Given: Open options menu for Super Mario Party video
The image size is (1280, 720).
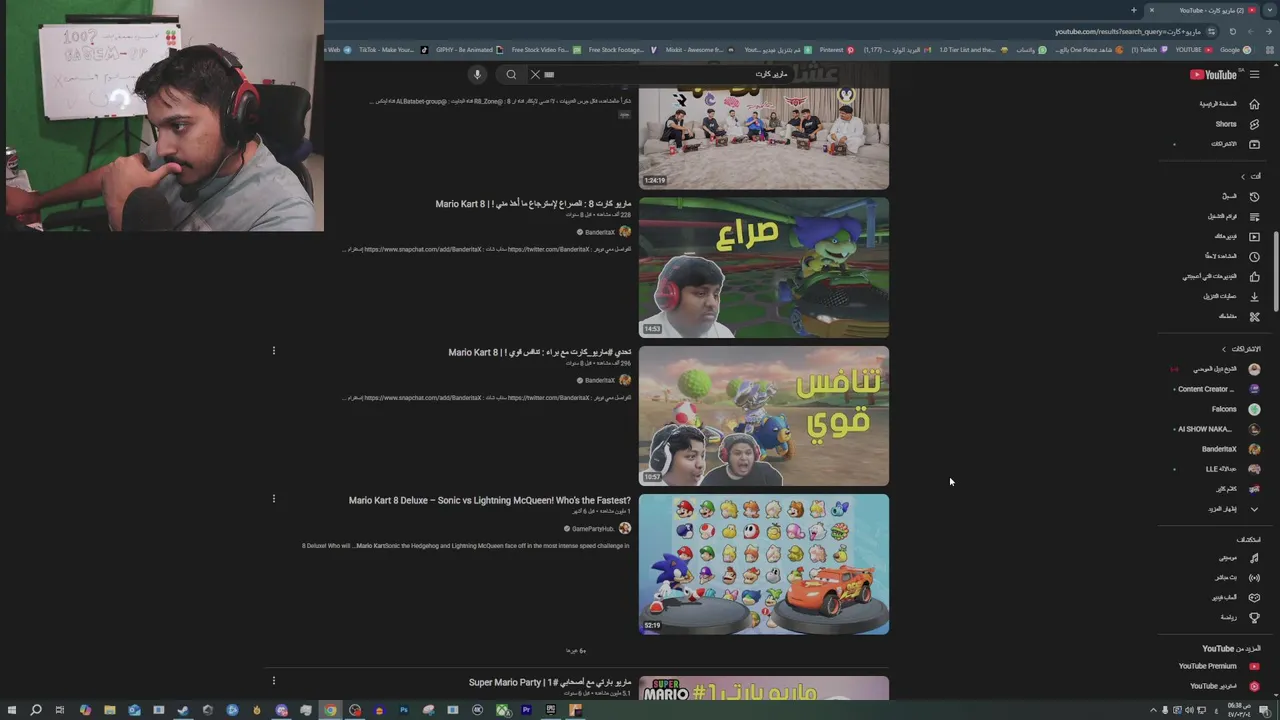Looking at the screenshot, I should click(273, 680).
